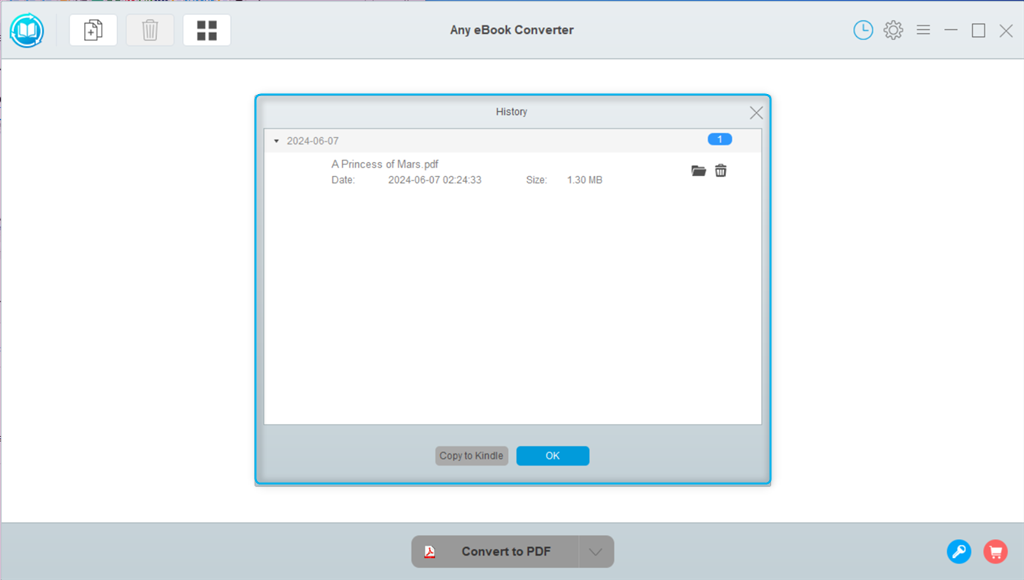The height and width of the screenshot is (580, 1024).
Task: Open the store via the red cart icon
Action: pyautogui.click(x=995, y=551)
